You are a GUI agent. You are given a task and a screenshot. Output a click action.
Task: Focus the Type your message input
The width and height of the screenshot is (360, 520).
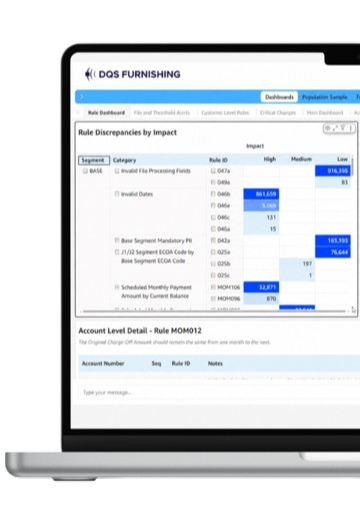click(x=219, y=392)
